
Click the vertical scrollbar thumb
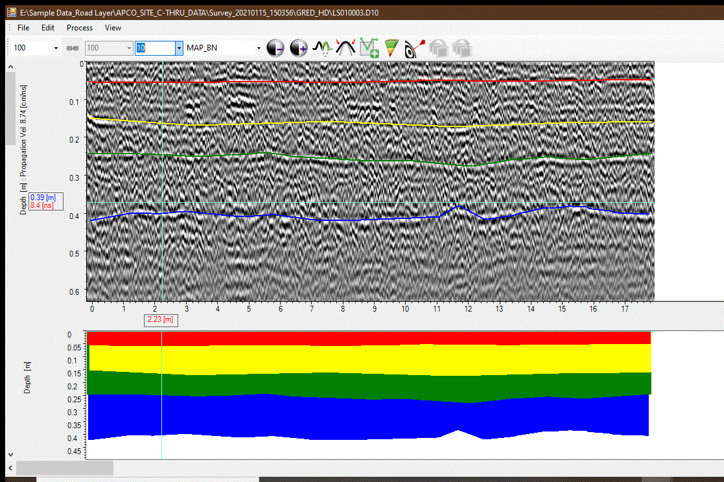coord(11,108)
